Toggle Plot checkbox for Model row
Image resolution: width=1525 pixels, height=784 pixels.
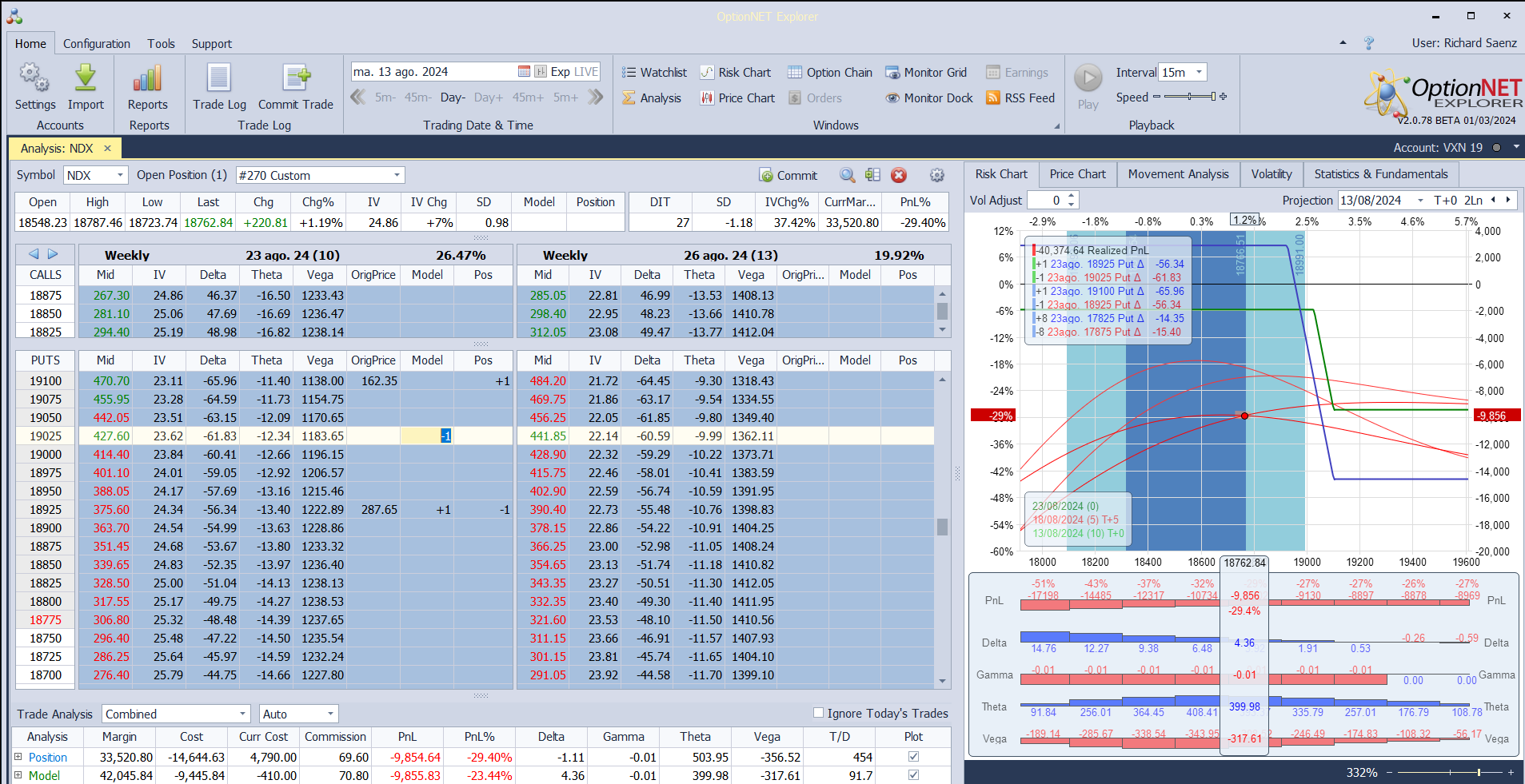pyautogui.click(x=913, y=775)
